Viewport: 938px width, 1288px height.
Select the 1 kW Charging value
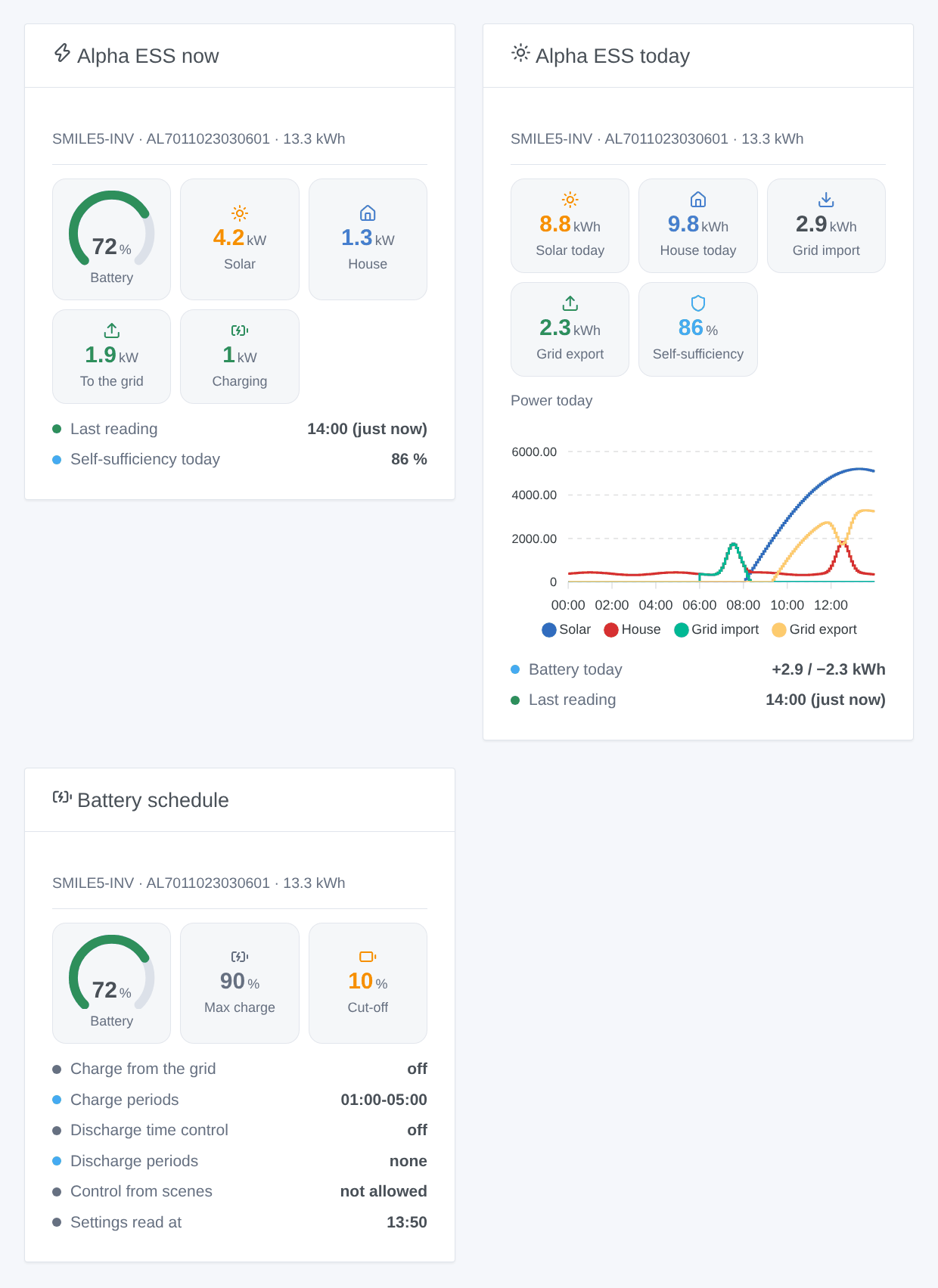coord(240,355)
